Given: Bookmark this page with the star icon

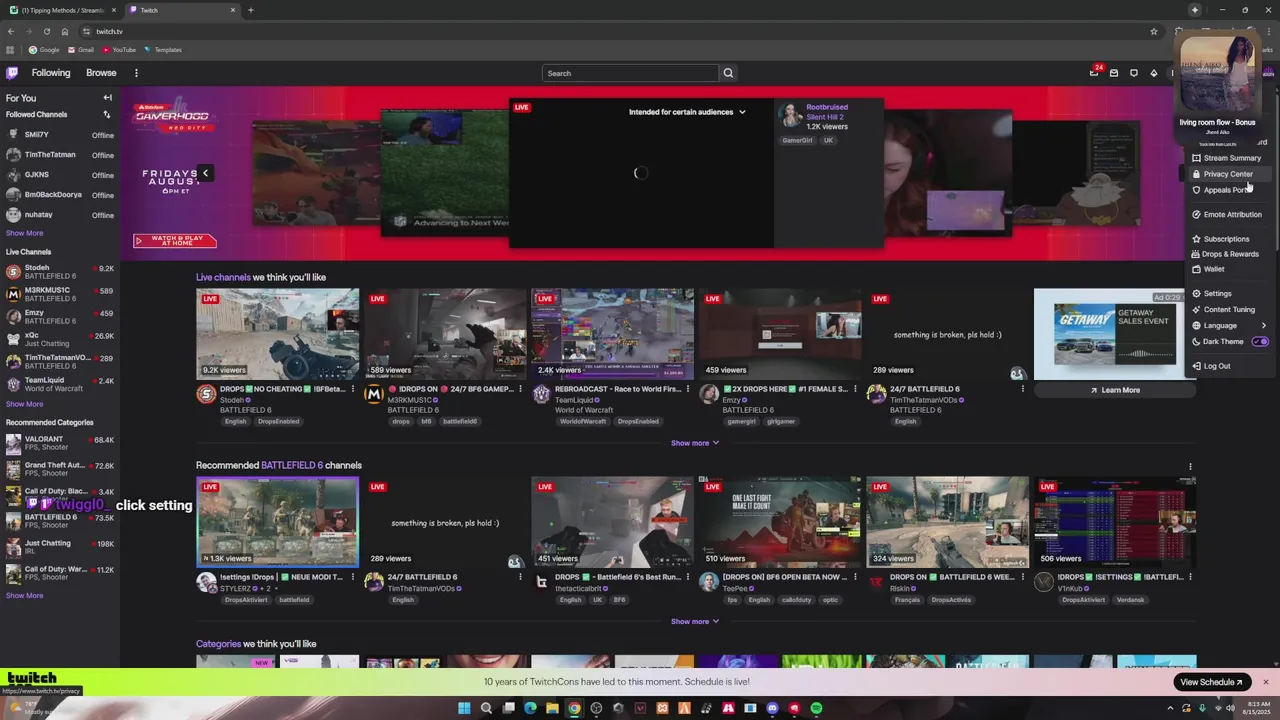Looking at the screenshot, I should (x=1153, y=31).
